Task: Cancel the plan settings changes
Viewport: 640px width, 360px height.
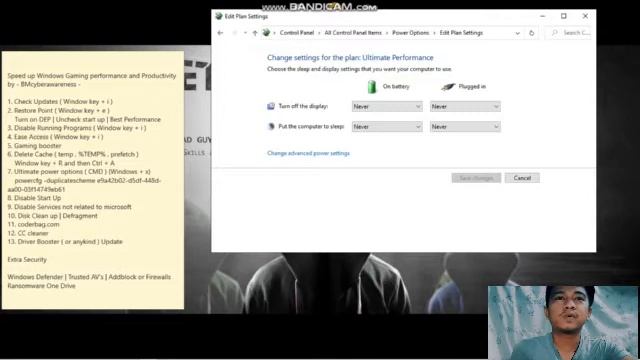Action: coord(522,178)
